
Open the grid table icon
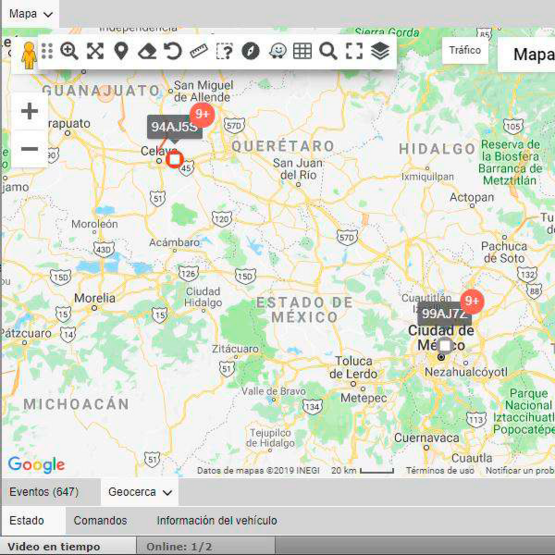tap(303, 51)
